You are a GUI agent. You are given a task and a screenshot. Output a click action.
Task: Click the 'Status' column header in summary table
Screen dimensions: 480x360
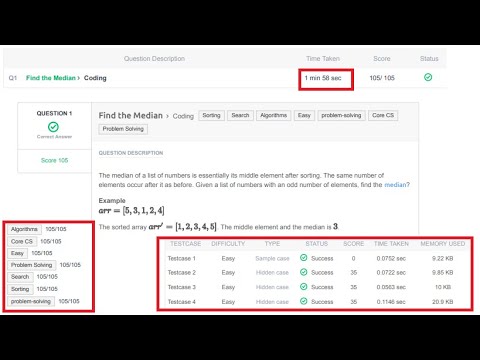click(429, 59)
